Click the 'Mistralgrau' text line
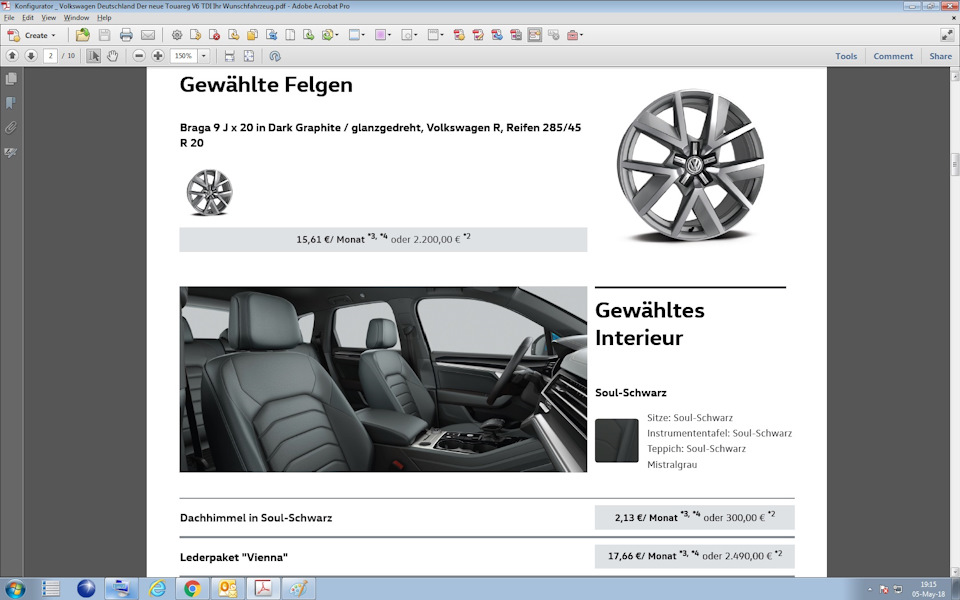The image size is (960, 600). click(672, 464)
